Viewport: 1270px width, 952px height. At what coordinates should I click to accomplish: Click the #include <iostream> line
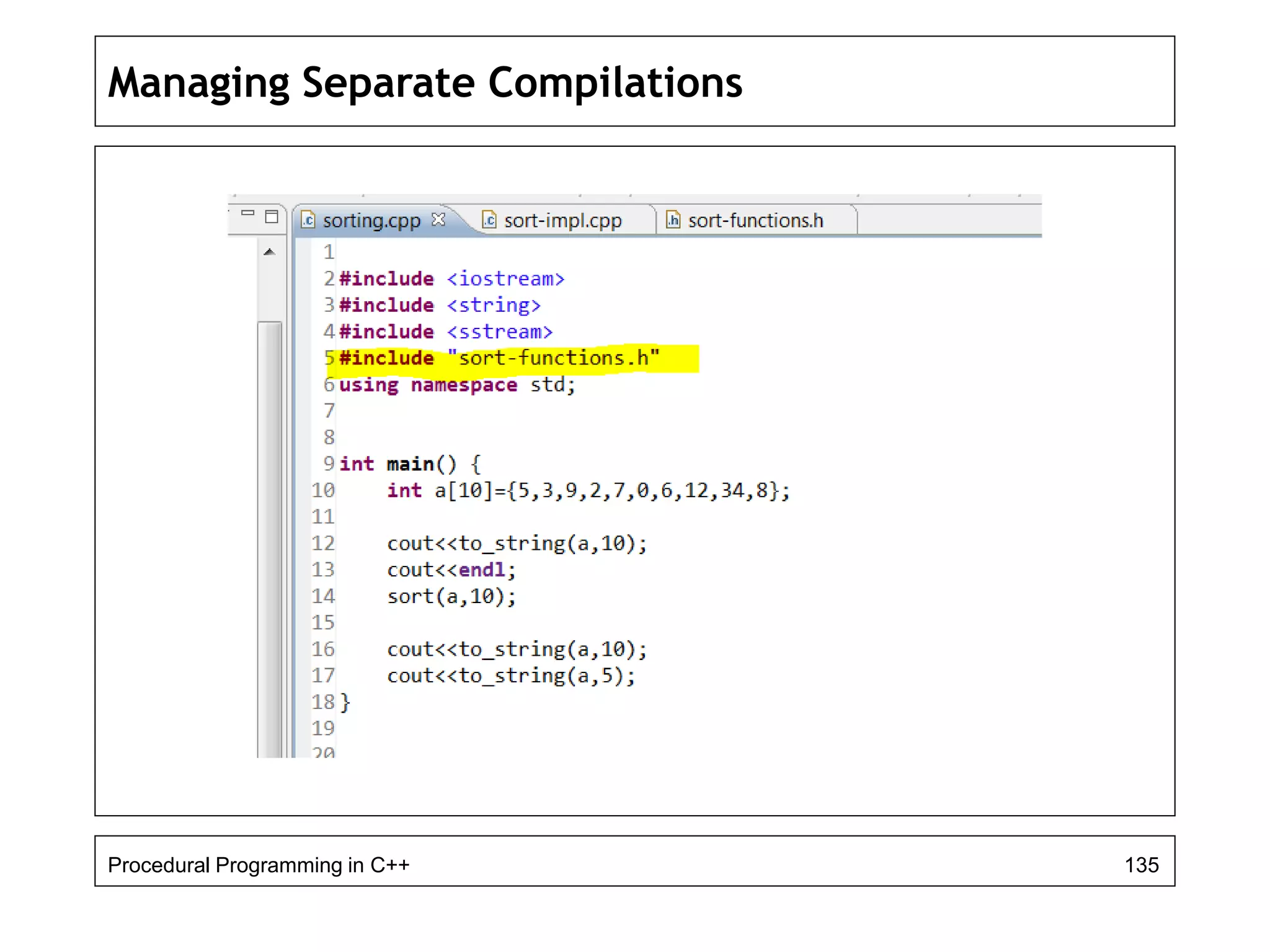pyautogui.click(x=451, y=279)
